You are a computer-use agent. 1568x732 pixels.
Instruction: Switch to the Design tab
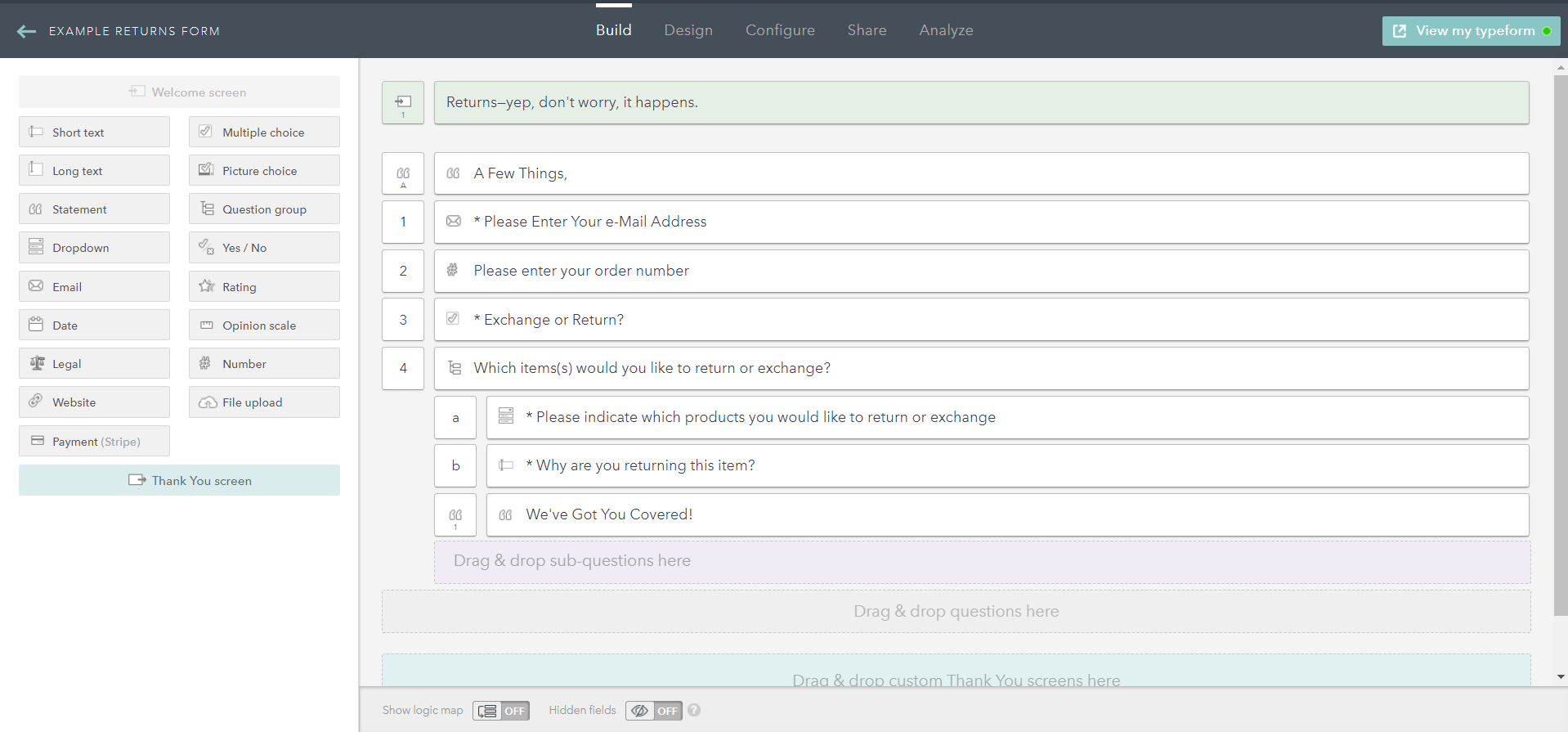point(688,30)
